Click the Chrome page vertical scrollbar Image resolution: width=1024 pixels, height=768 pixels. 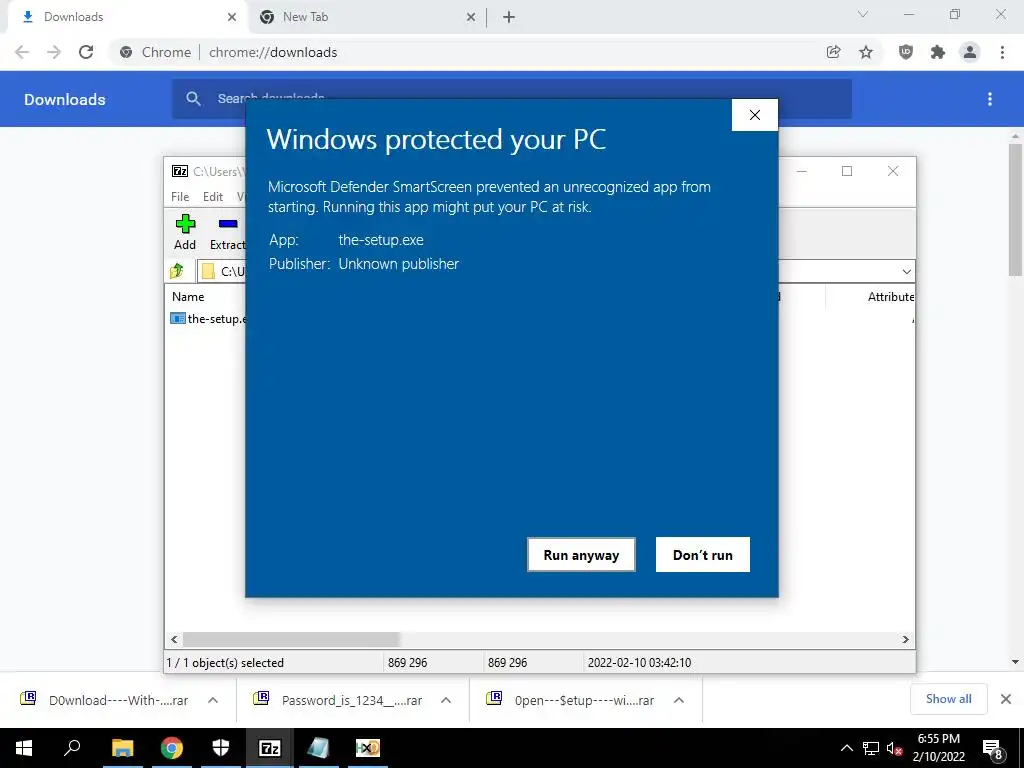pyautogui.click(x=1015, y=209)
